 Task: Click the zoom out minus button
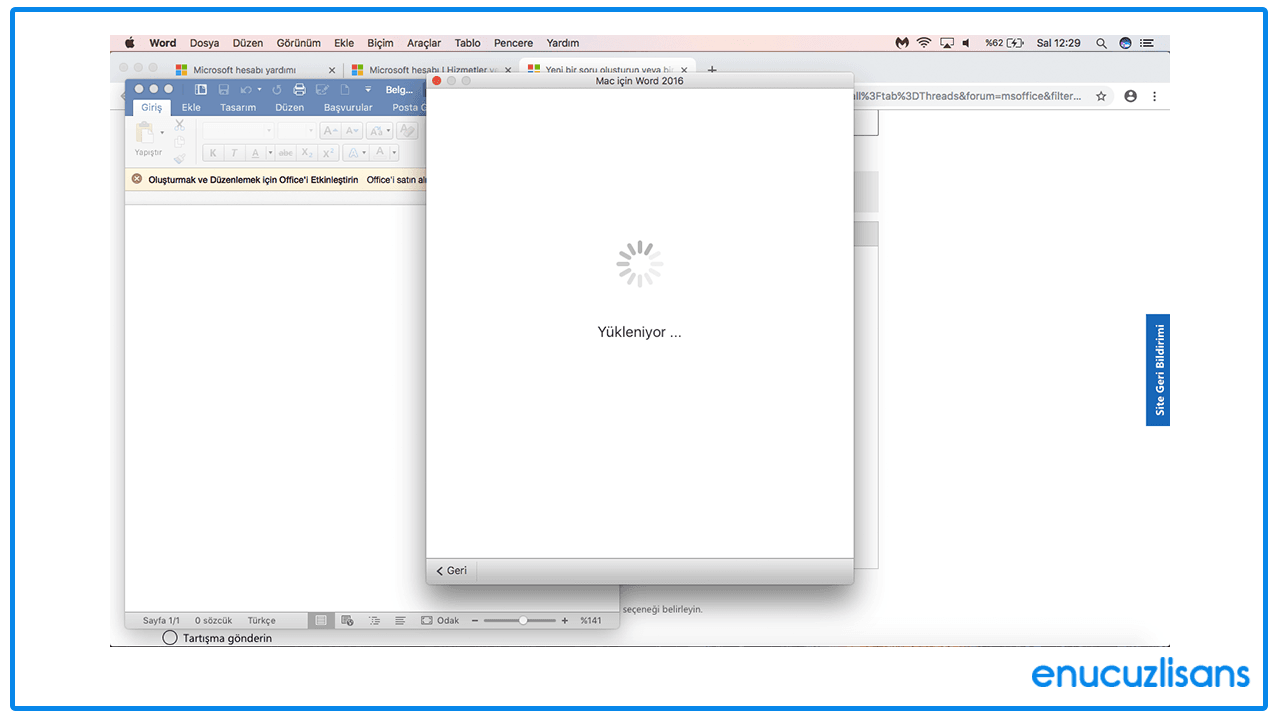click(475, 621)
